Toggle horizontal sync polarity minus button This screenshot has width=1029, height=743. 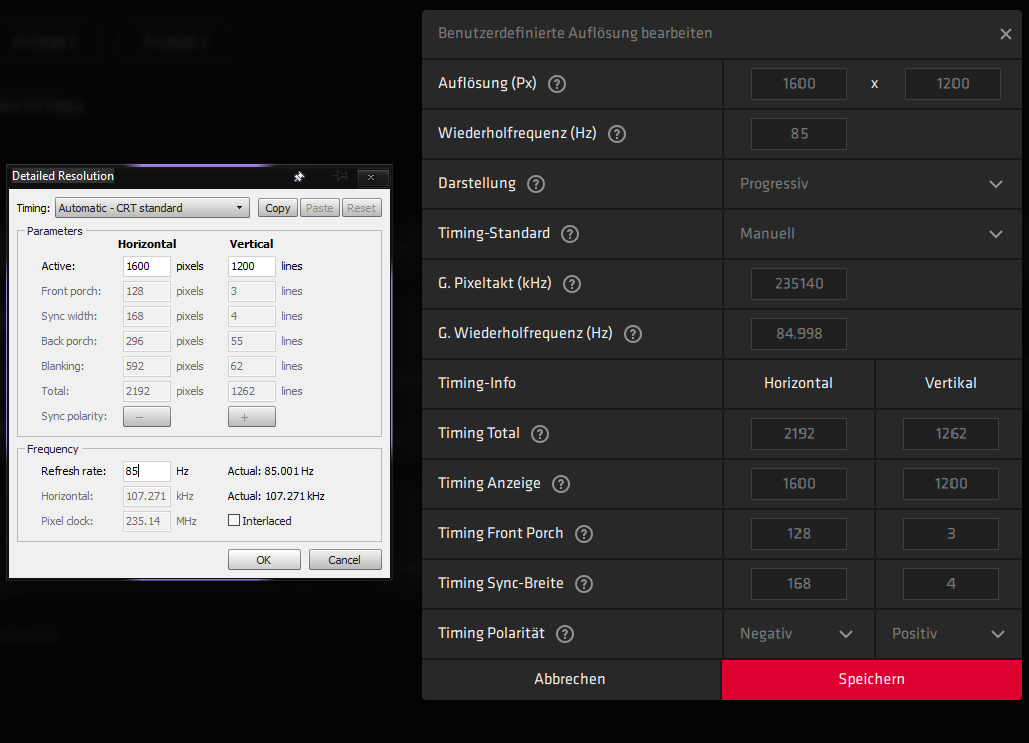[147, 416]
